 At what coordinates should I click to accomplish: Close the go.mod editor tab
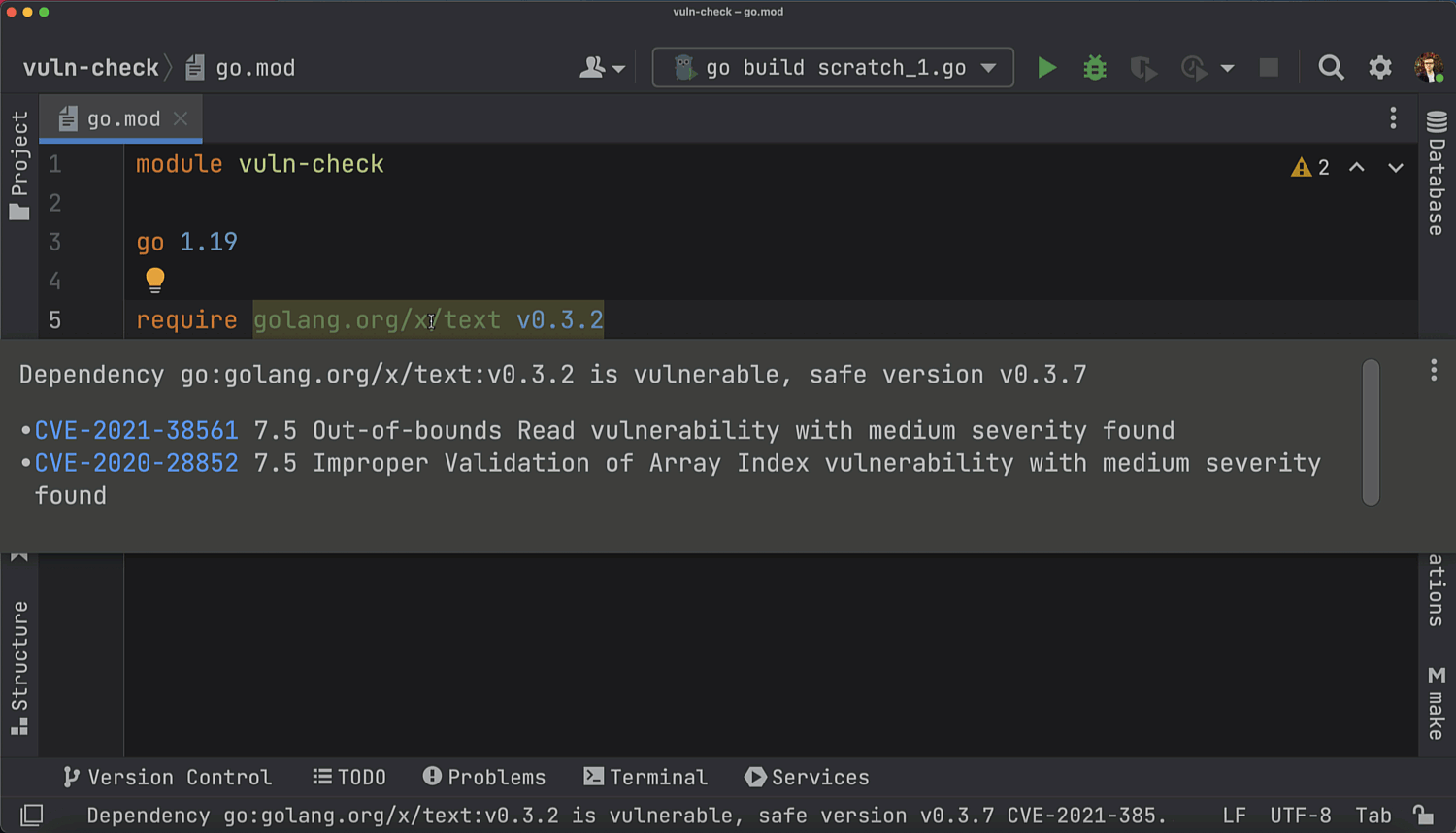point(181,118)
